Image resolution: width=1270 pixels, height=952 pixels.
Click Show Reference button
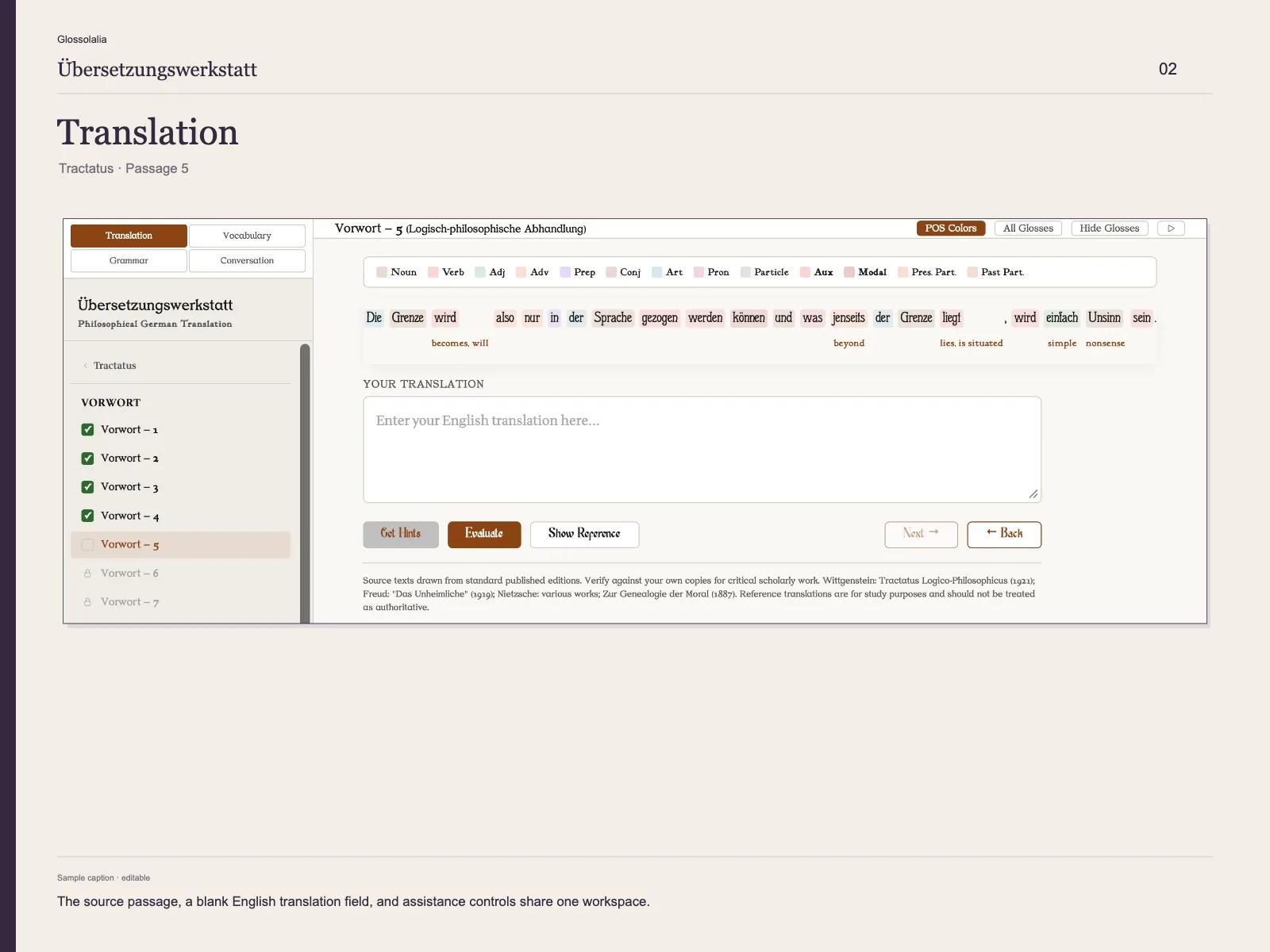pyautogui.click(x=584, y=535)
